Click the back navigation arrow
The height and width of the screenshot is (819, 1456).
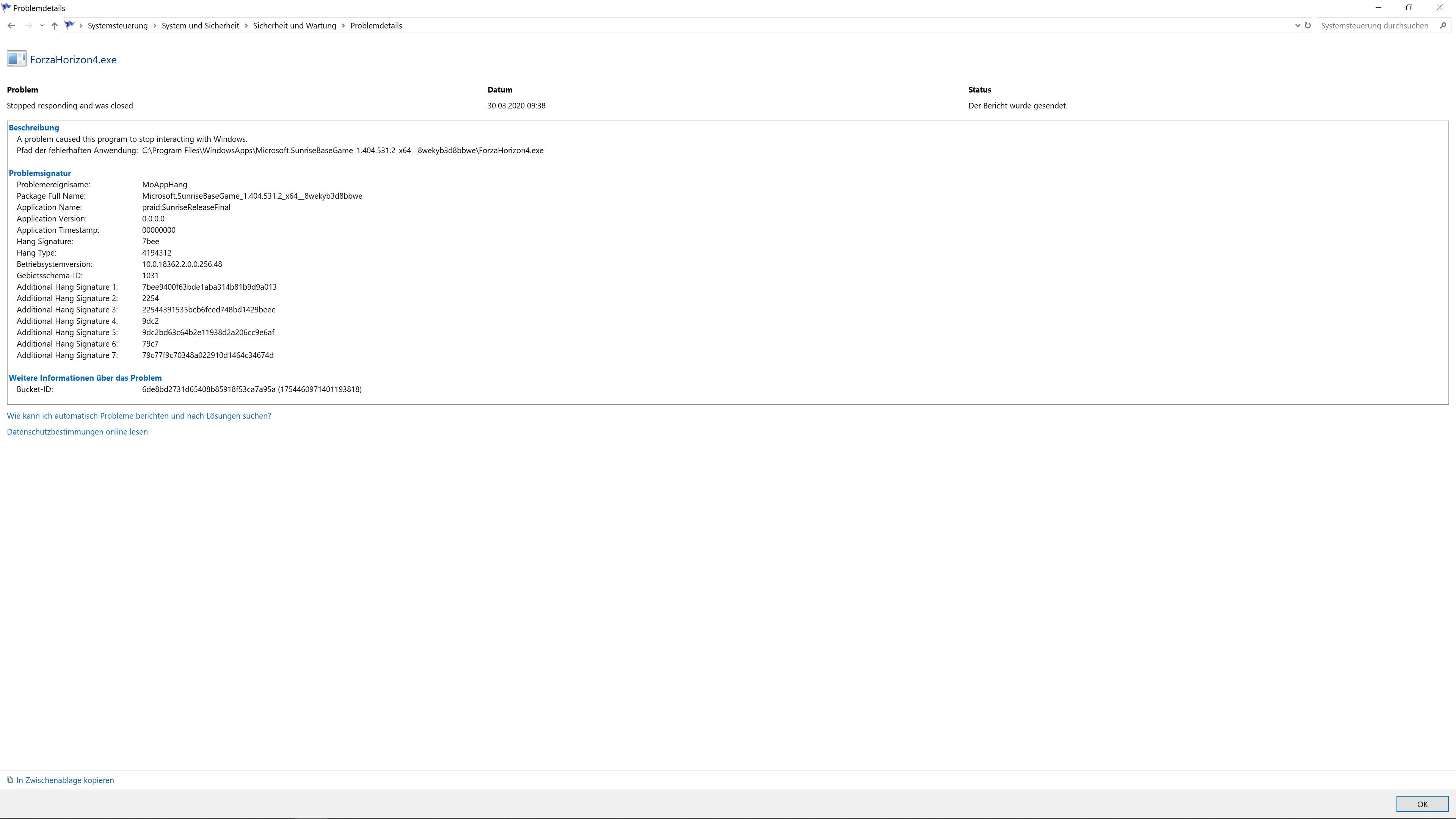11,25
